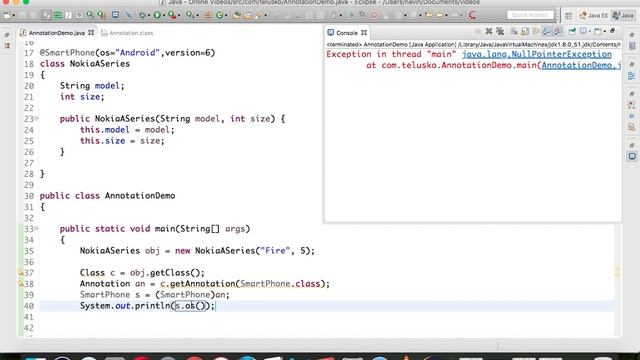Click Display Selected Console icon
Image resolution: width=640 pixels, height=360 pixels.
point(583,31)
